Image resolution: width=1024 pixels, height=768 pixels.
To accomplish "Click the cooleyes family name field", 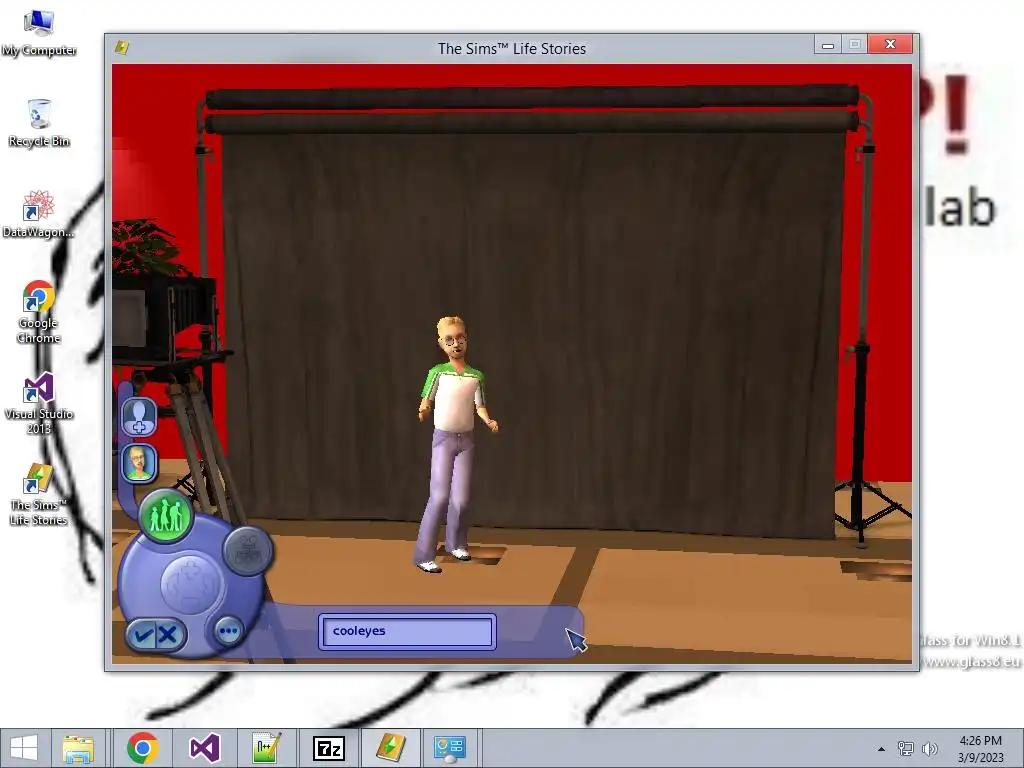I will 407,632.
